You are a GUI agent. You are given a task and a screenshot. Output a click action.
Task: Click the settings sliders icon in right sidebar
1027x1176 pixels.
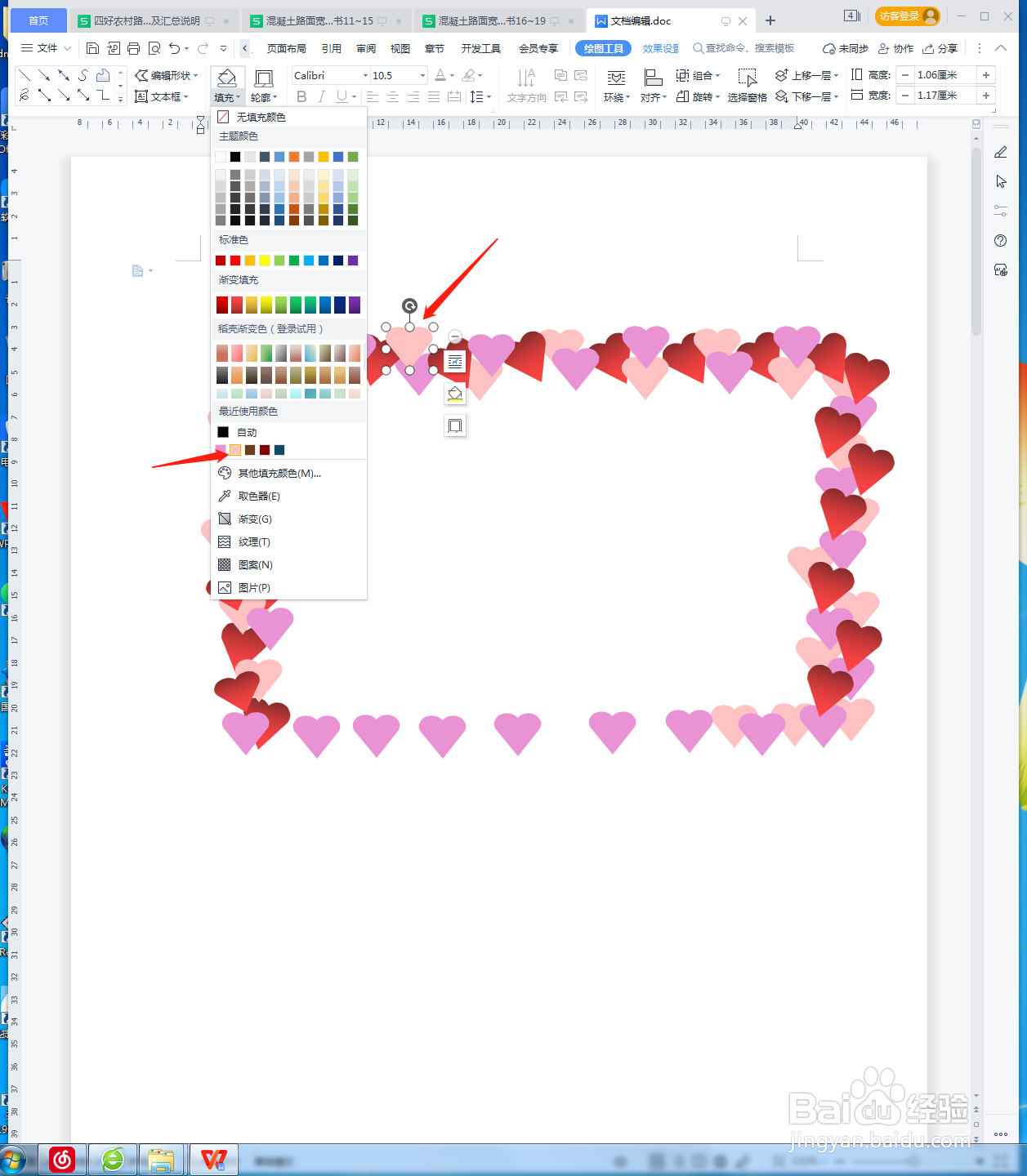pos(1001,211)
